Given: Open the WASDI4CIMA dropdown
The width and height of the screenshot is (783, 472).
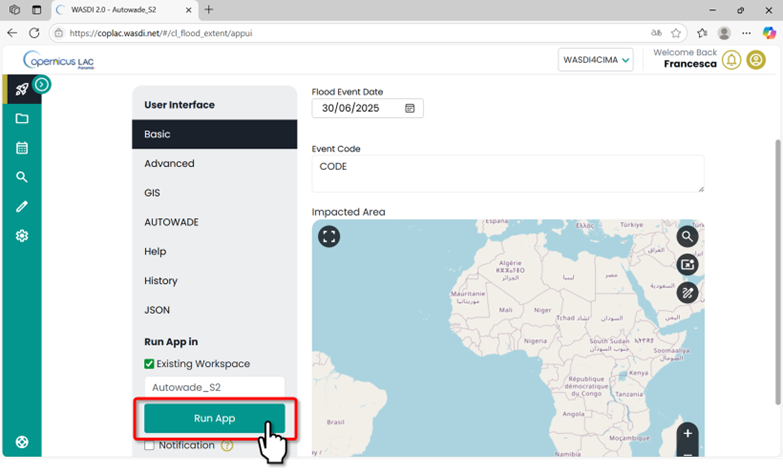Looking at the screenshot, I should 595,60.
